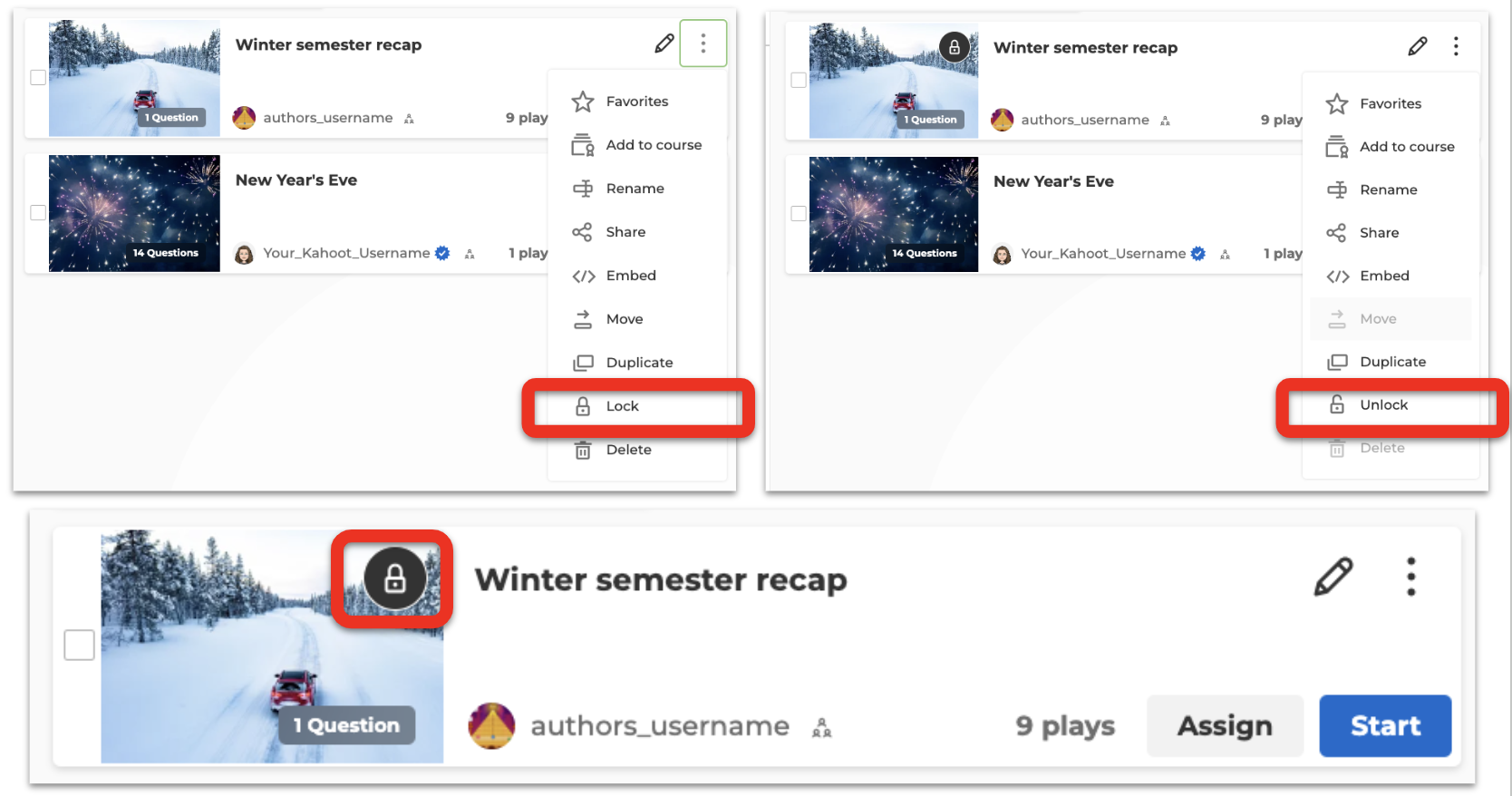Click the pencil edit icon in the bottom panel
This screenshot has height=796, width=1512.
point(1333,577)
